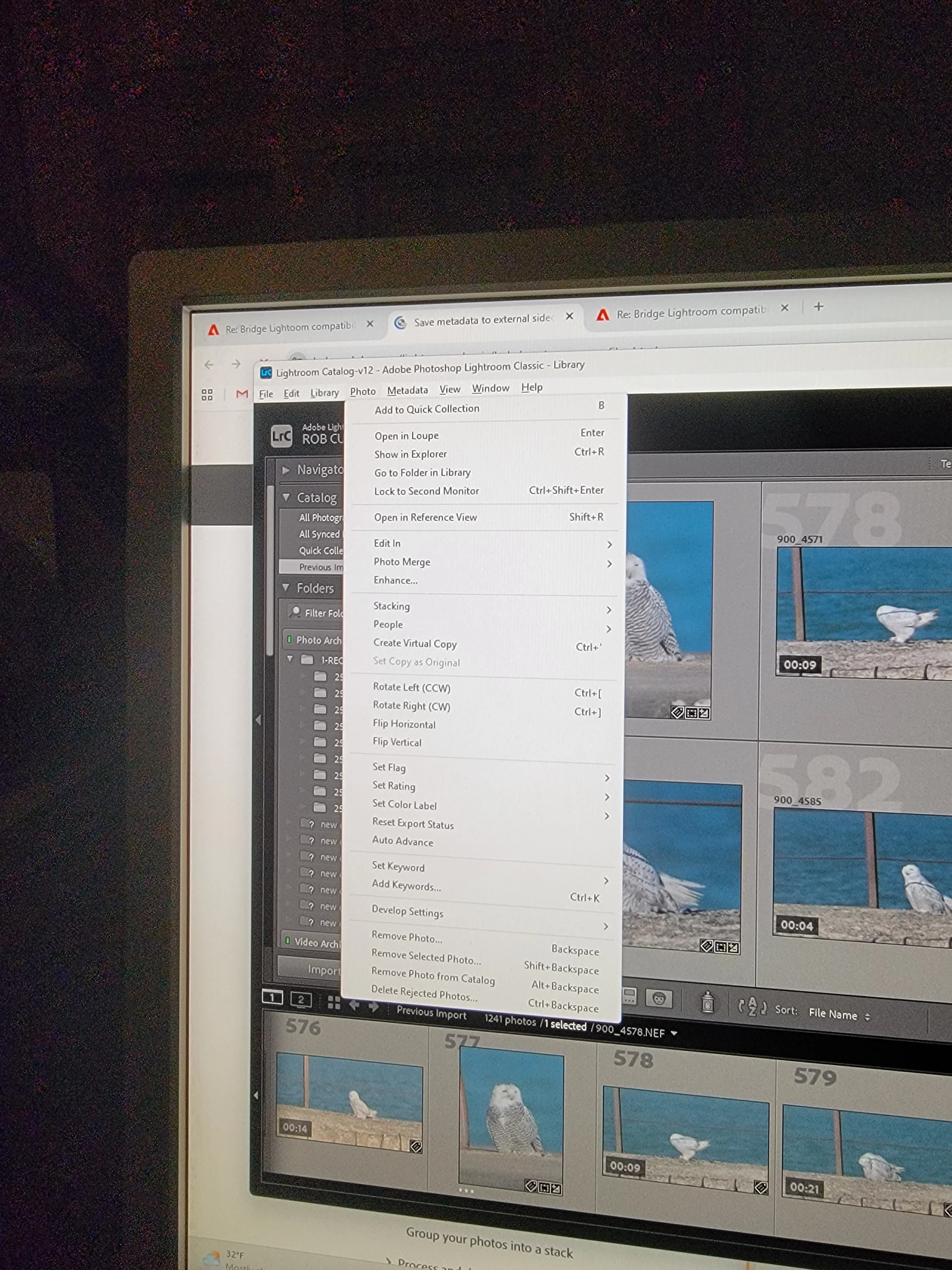Expand the Navigator panel
The height and width of the screenshot is (1270, 952).
point(286,470)
